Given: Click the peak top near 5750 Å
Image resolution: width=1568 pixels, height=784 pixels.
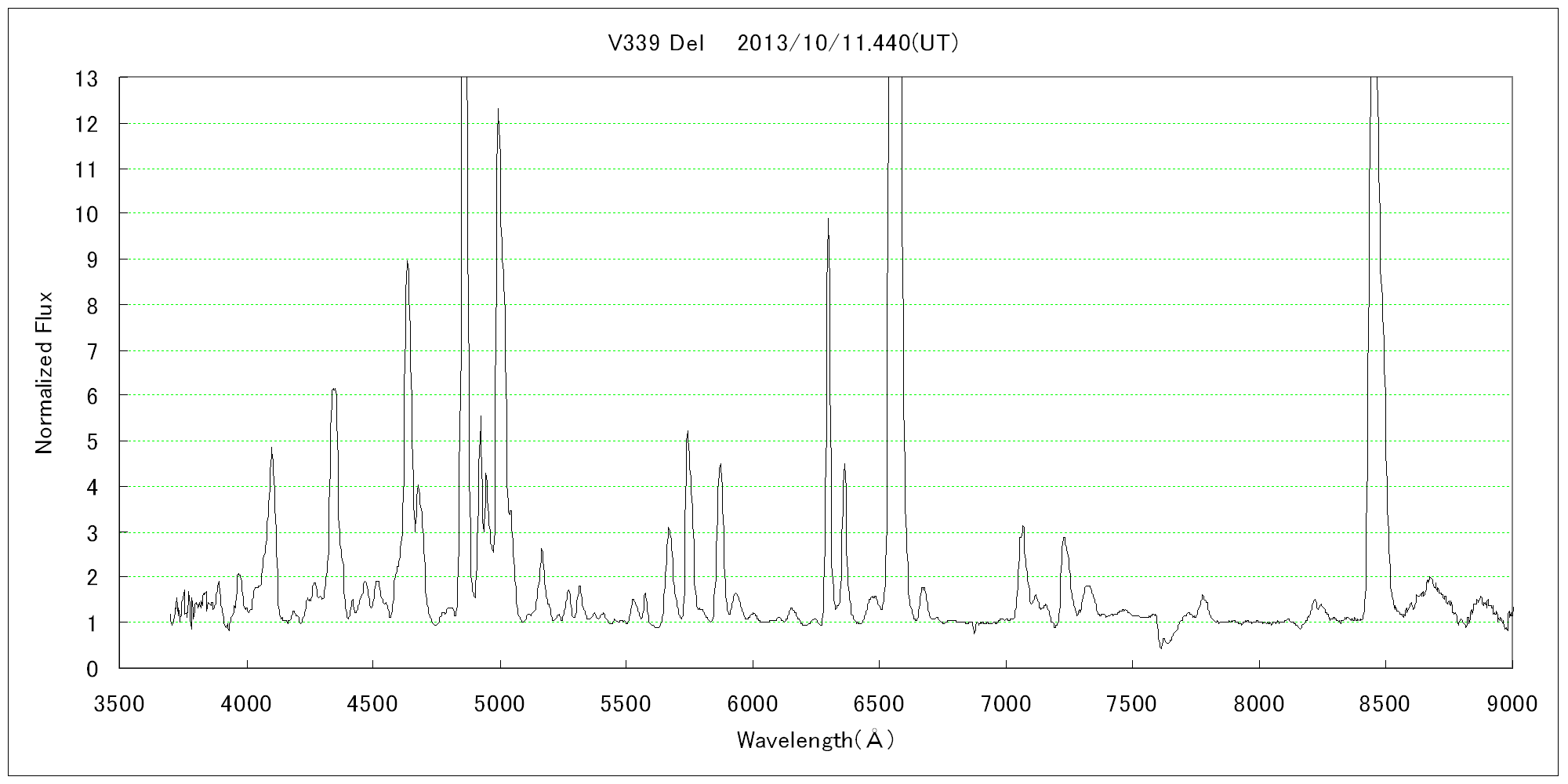Looking at the screenshot, I should [688, 432].
